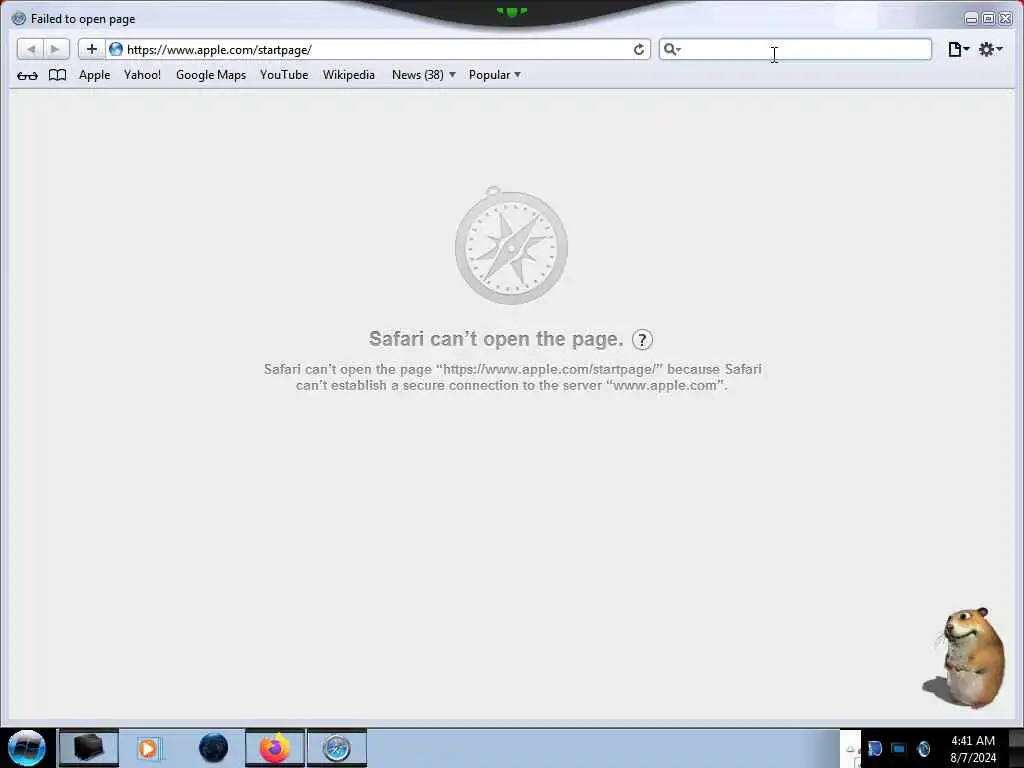The image size is (1024, 768).
Task: Click the round system tray icon beside the clock
Action: pos(923,748)
